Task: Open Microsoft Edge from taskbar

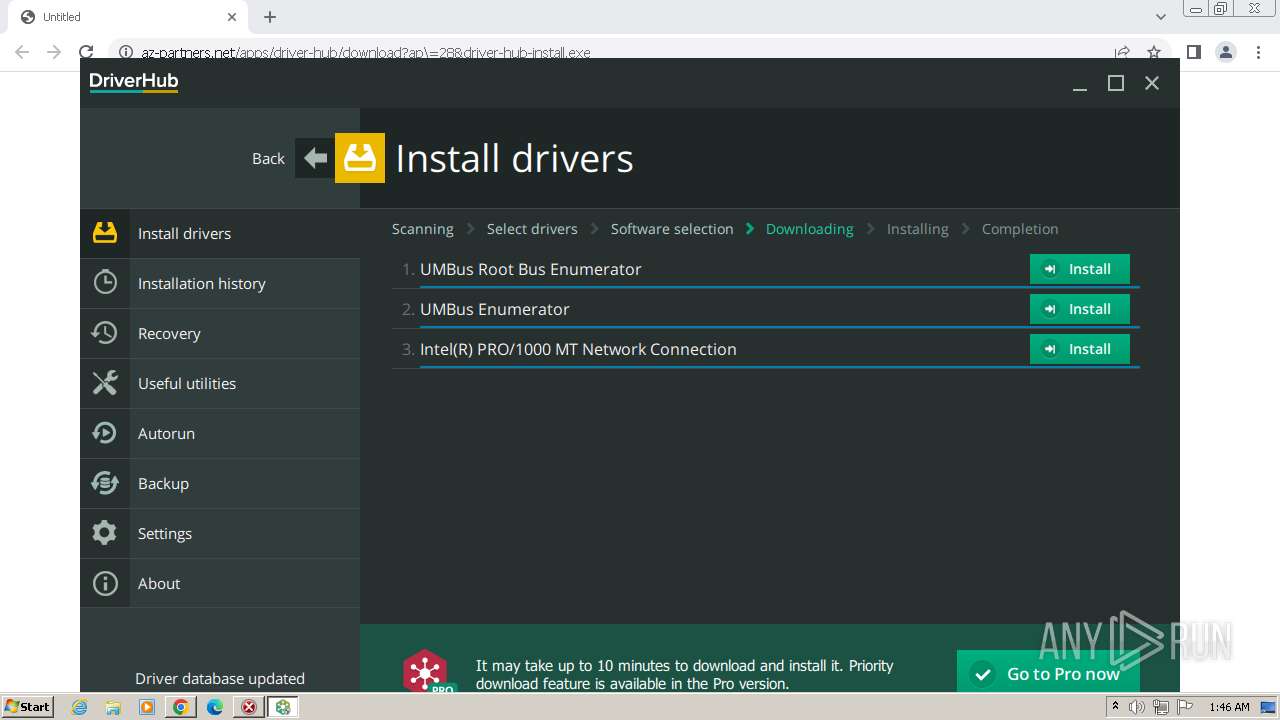Action: 214,707
